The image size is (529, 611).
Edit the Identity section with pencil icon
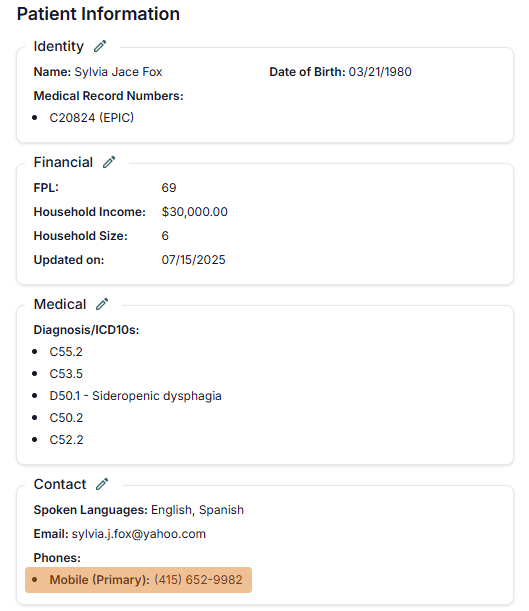(100, 46)
